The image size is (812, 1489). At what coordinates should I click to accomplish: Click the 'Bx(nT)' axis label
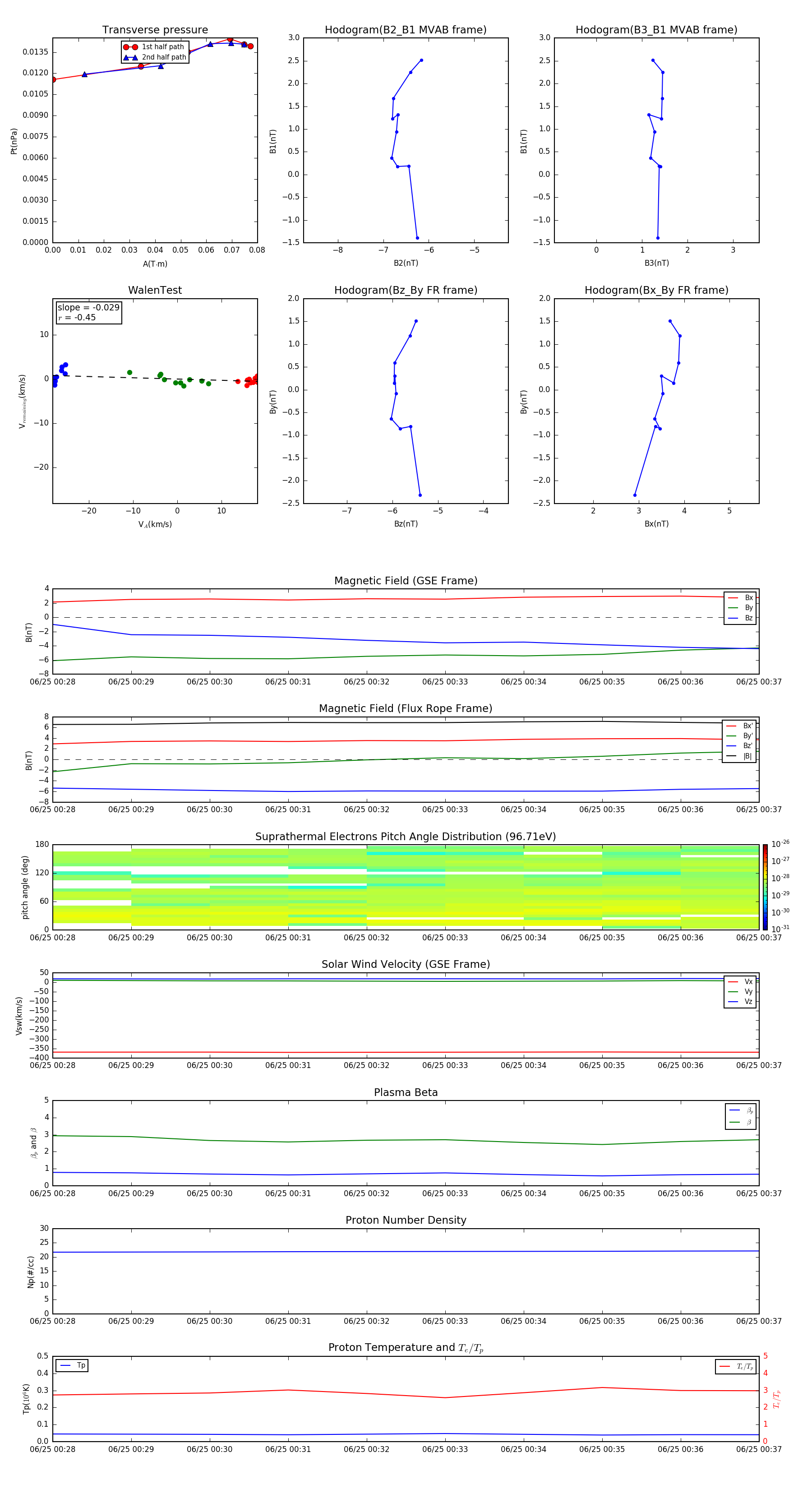[x=656, y=524]
